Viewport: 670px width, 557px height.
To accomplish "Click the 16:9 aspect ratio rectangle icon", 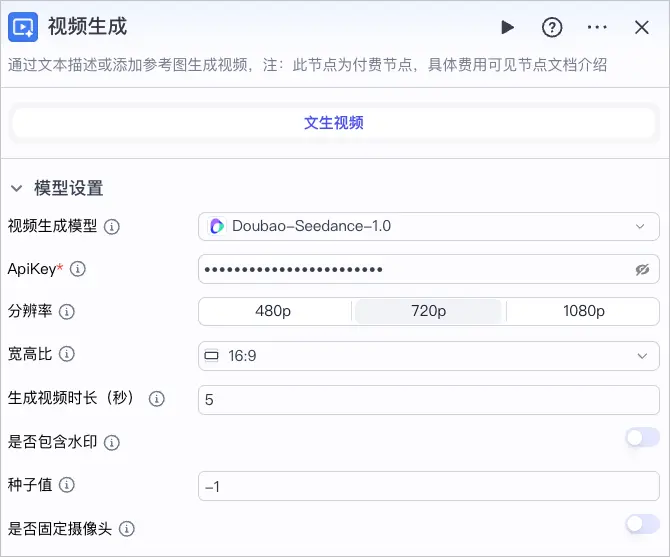I will (211, 355).
